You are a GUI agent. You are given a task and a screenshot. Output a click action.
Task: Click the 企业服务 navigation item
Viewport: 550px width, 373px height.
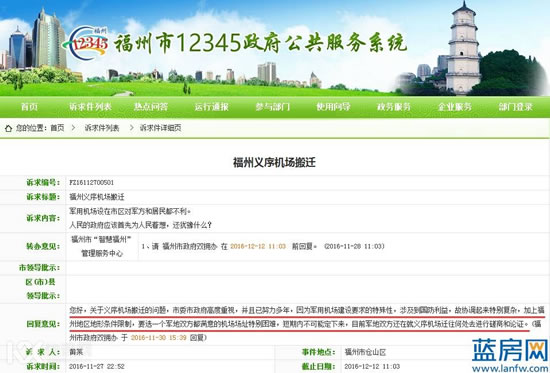point(455,107)
